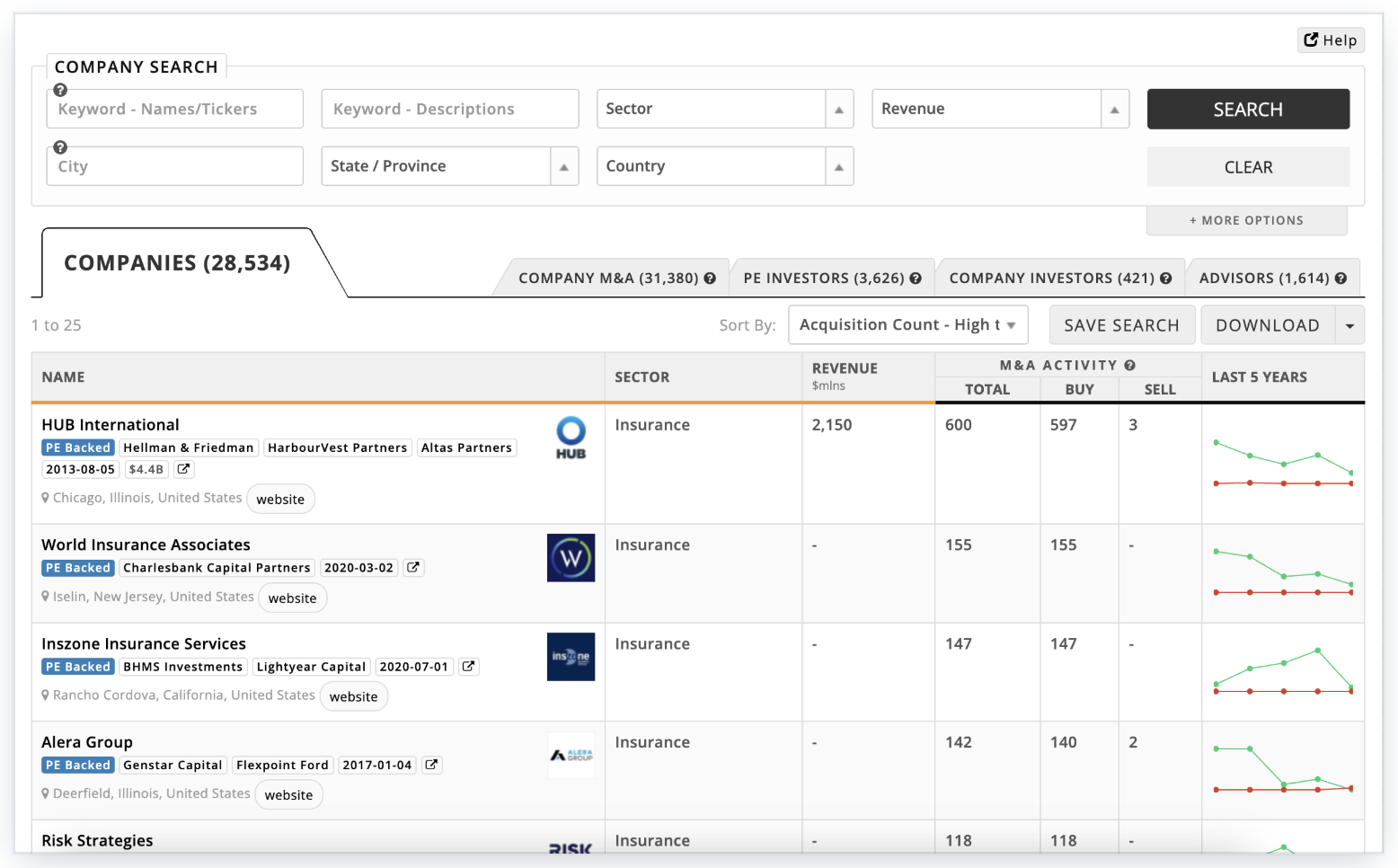Image resolution: width=1398 pixels, height=868 pixels.
Task: Click external link icon in Inszone Insurance row
Action: tap(468, 667)
